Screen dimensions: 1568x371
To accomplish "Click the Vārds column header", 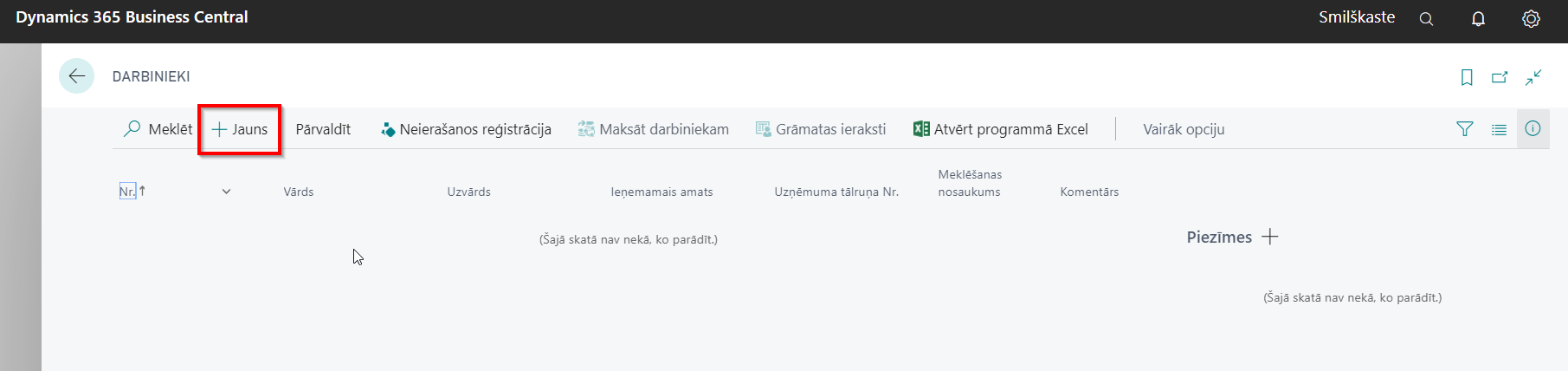I will tap(299, 192).
